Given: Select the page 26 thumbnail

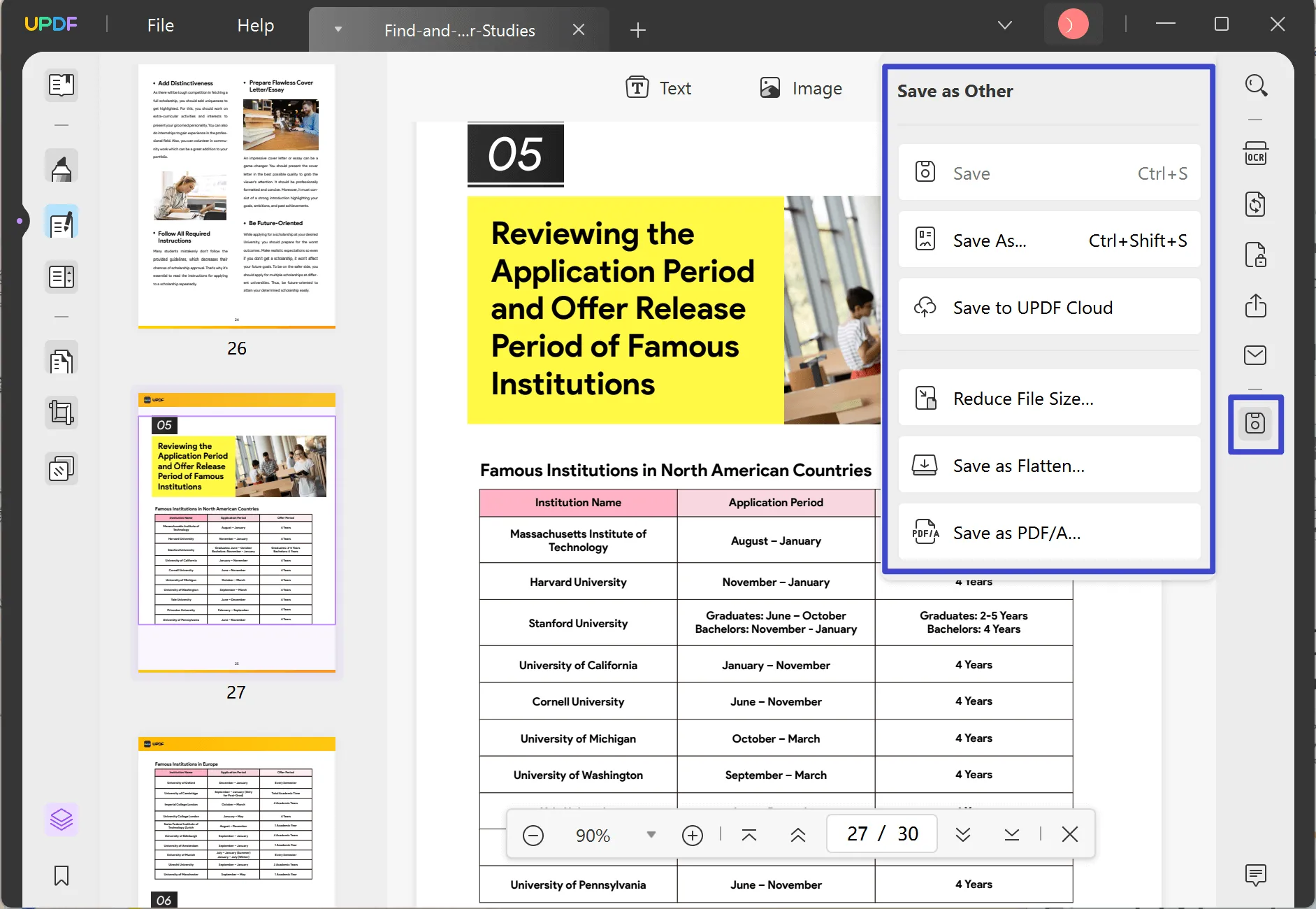Looking at the screenshot, I should (x=236, y=196).
